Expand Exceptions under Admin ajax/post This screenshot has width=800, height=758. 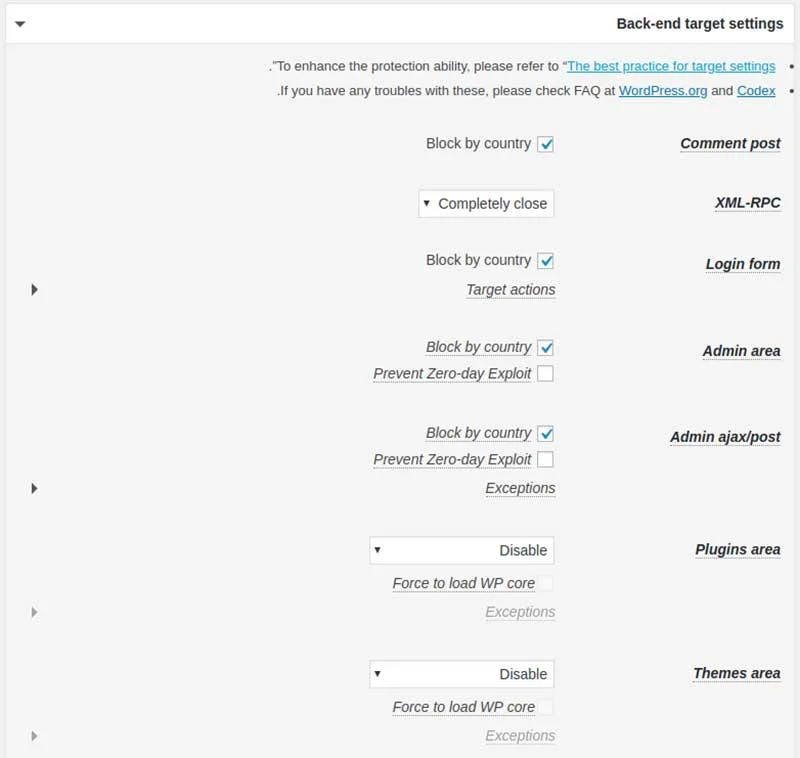point(34,488)
